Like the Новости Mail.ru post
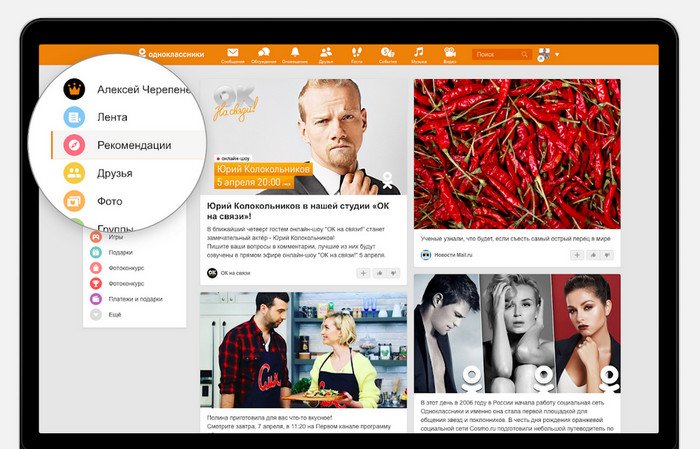This screenshot has height=449, width=700. point(593,255)
